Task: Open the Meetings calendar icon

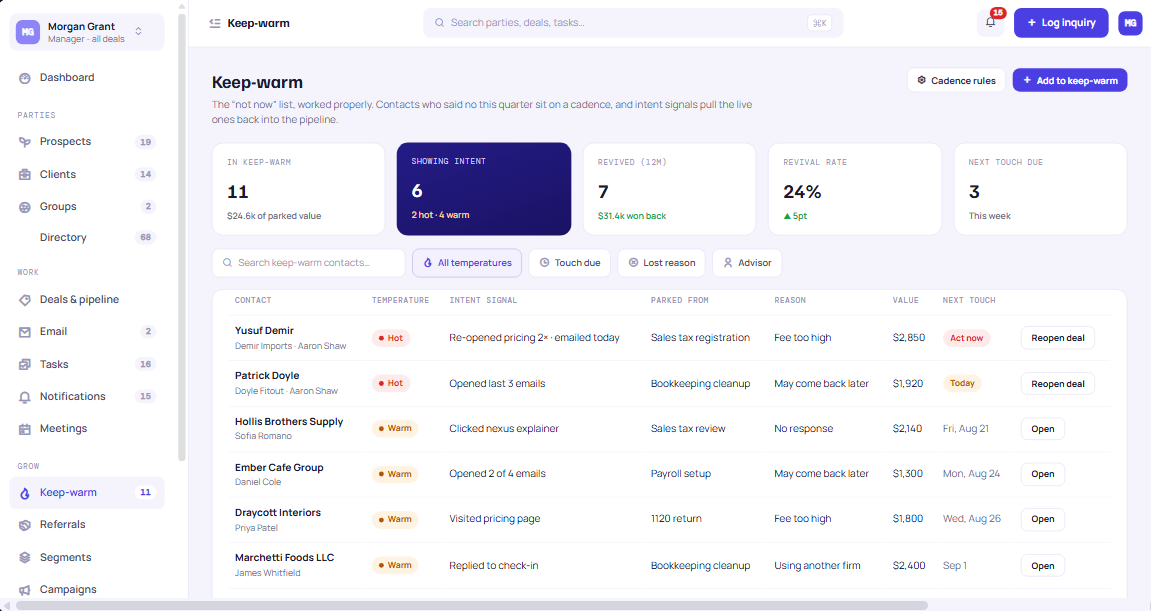Action: (x=25, y=429)
